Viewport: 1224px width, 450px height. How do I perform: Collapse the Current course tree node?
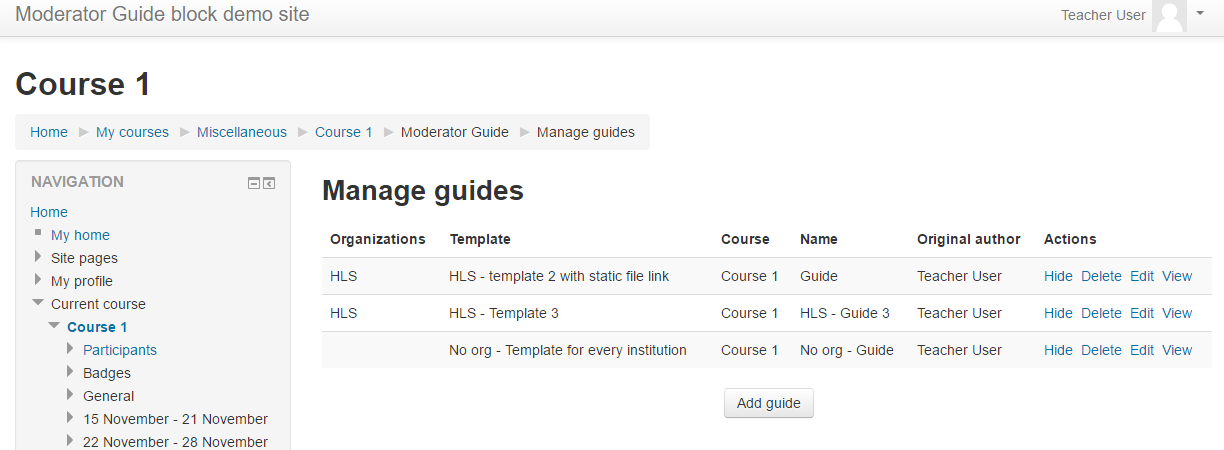[38, 304]
